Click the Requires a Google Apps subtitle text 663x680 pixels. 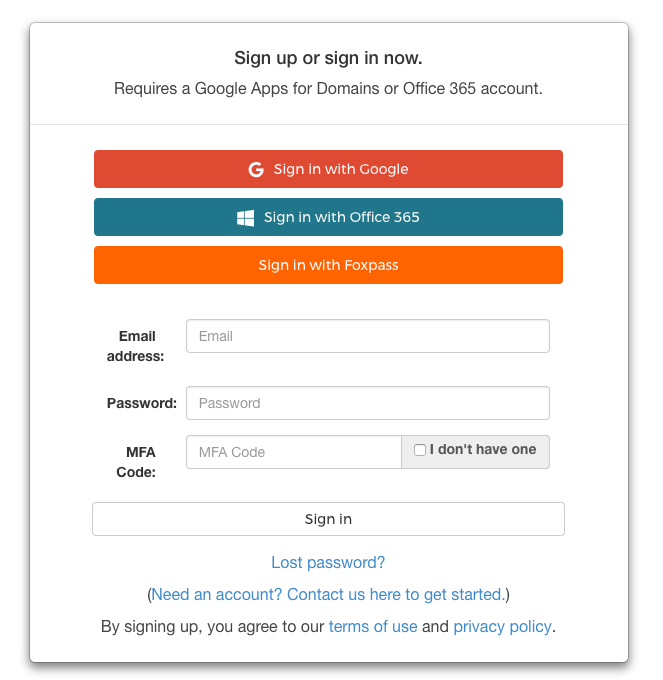(x=328, y=88)
